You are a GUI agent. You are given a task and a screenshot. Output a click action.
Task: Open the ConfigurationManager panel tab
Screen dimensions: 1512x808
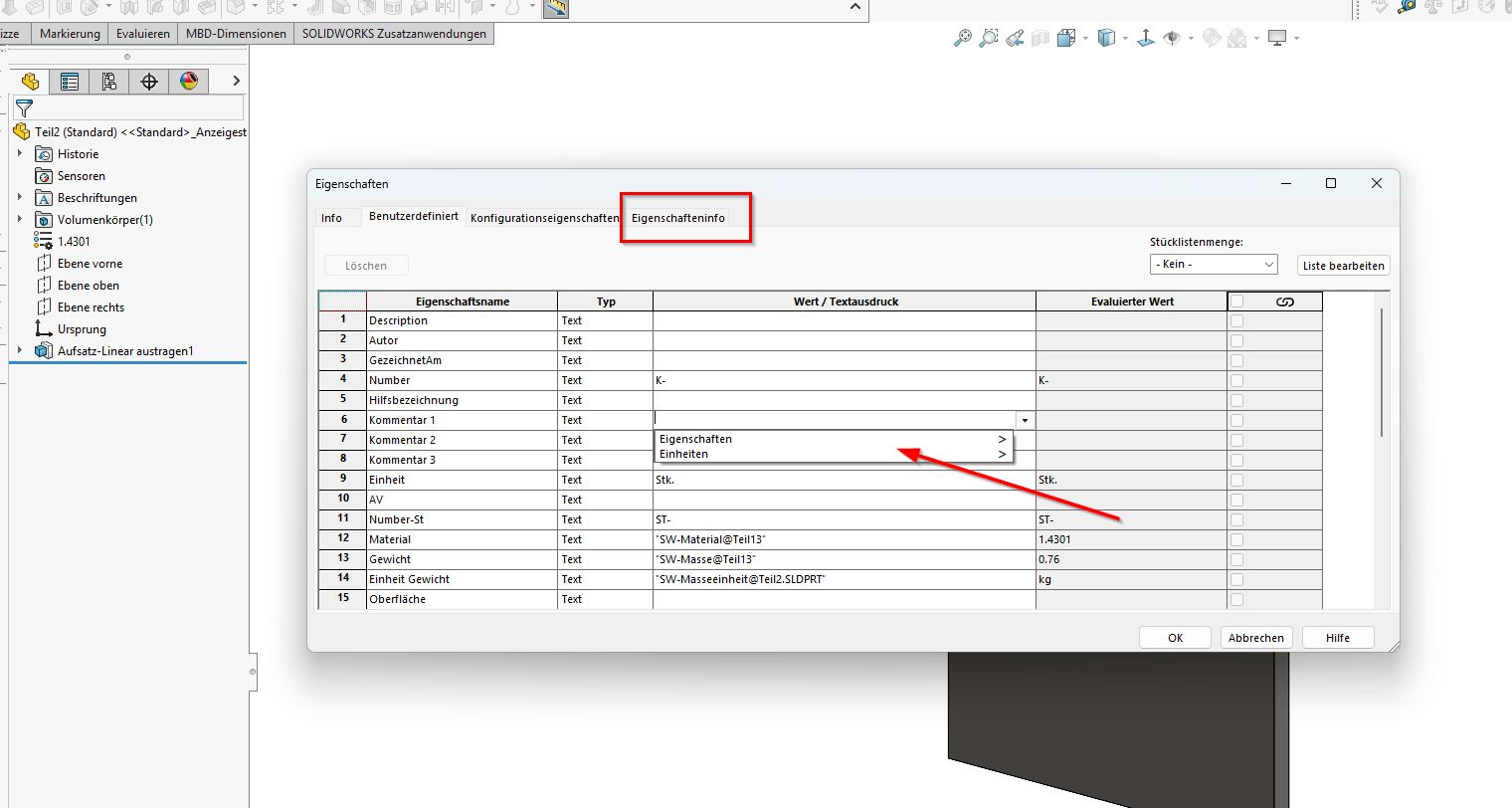(x=109, y=82)
